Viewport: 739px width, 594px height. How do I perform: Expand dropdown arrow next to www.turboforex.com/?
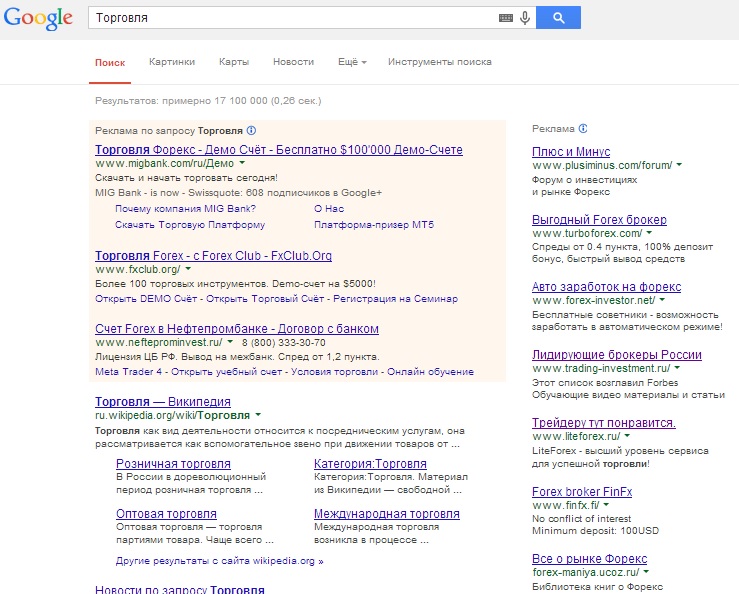click(649, 232)
